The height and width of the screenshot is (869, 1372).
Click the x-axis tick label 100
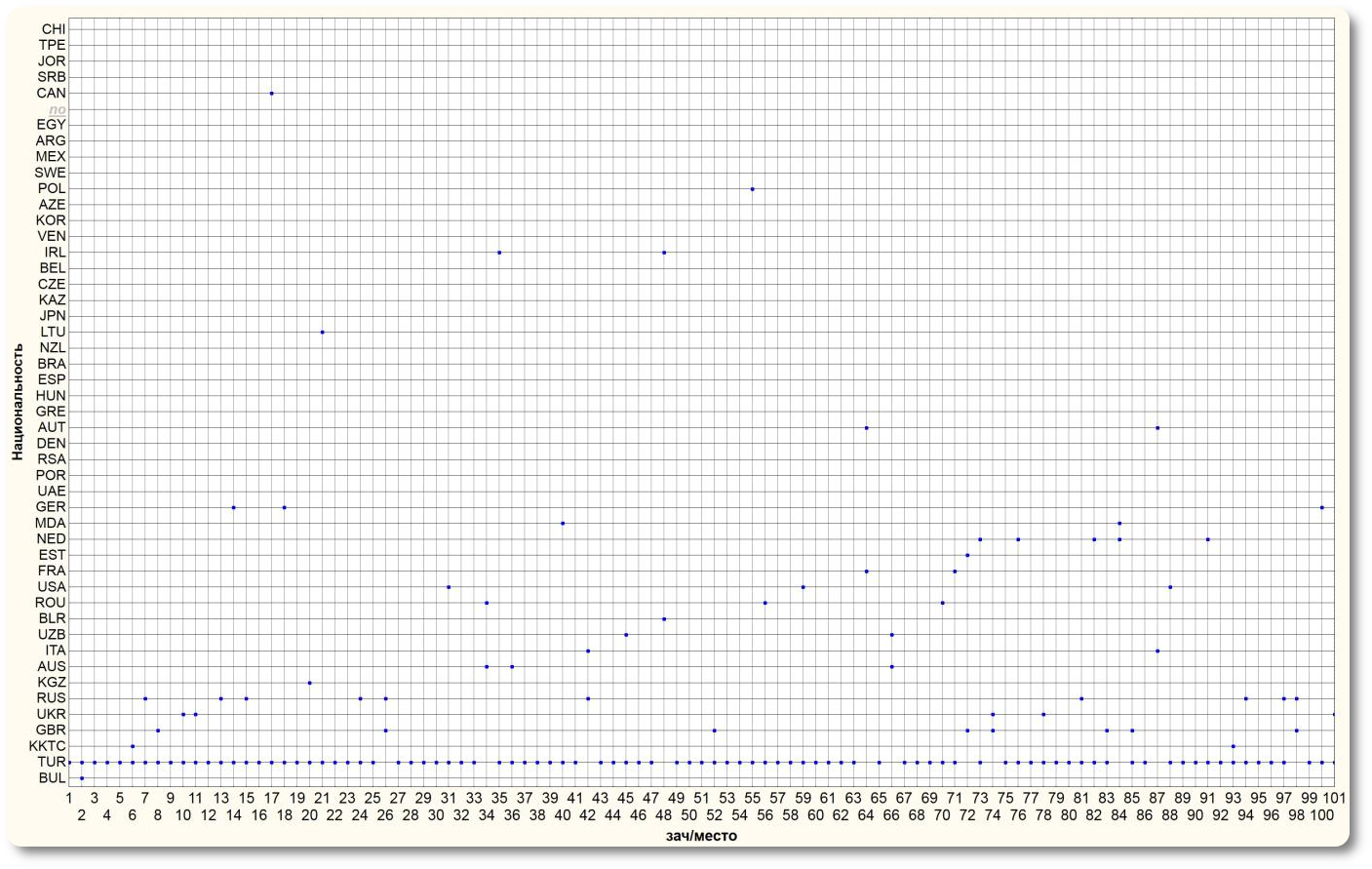point(1321,814)
